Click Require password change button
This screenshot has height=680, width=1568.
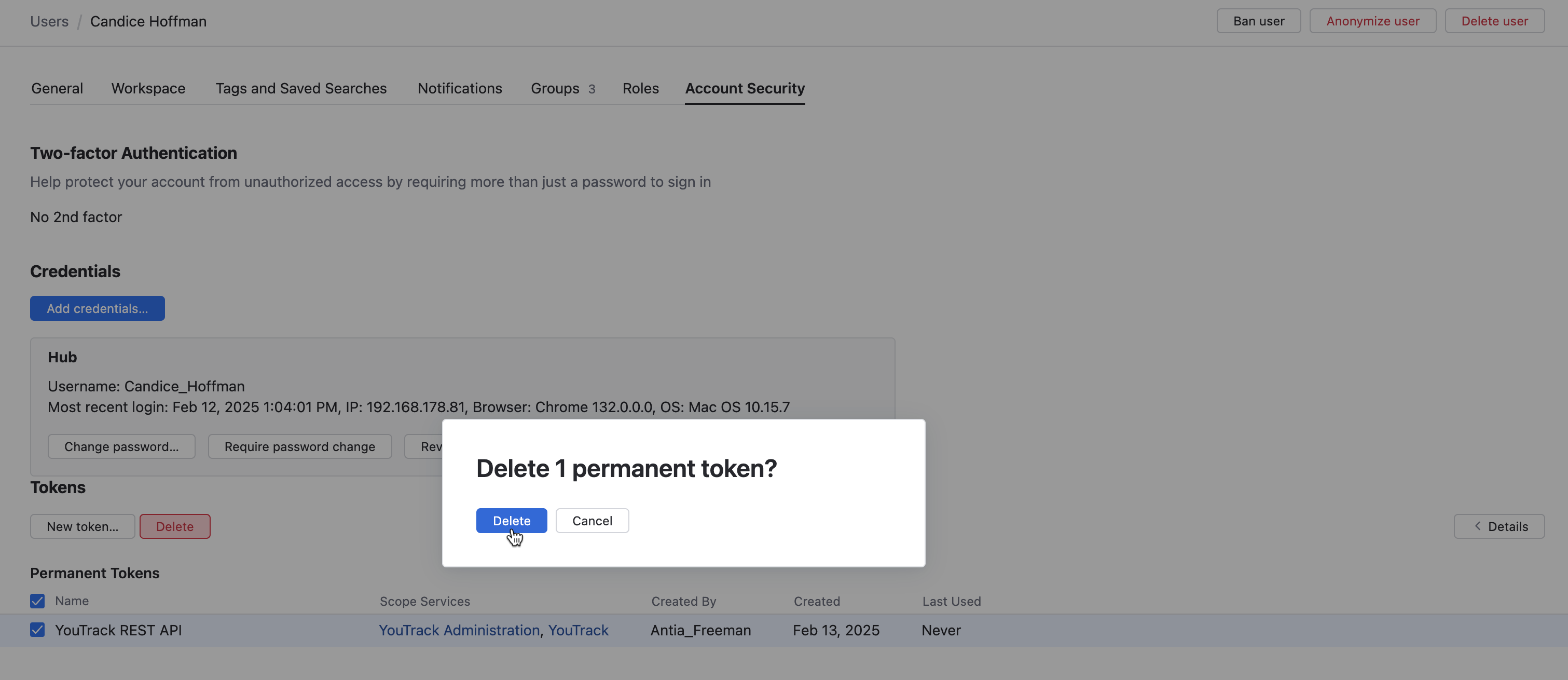pos(299,446)
